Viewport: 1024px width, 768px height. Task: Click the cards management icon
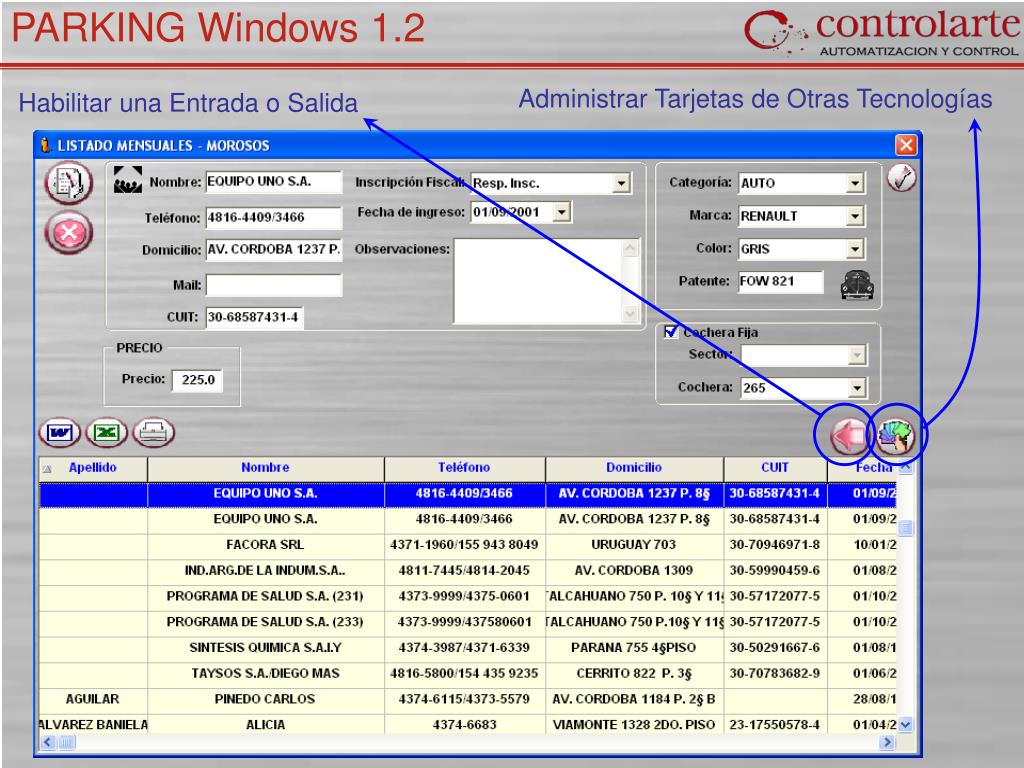(x=896, y=436)
